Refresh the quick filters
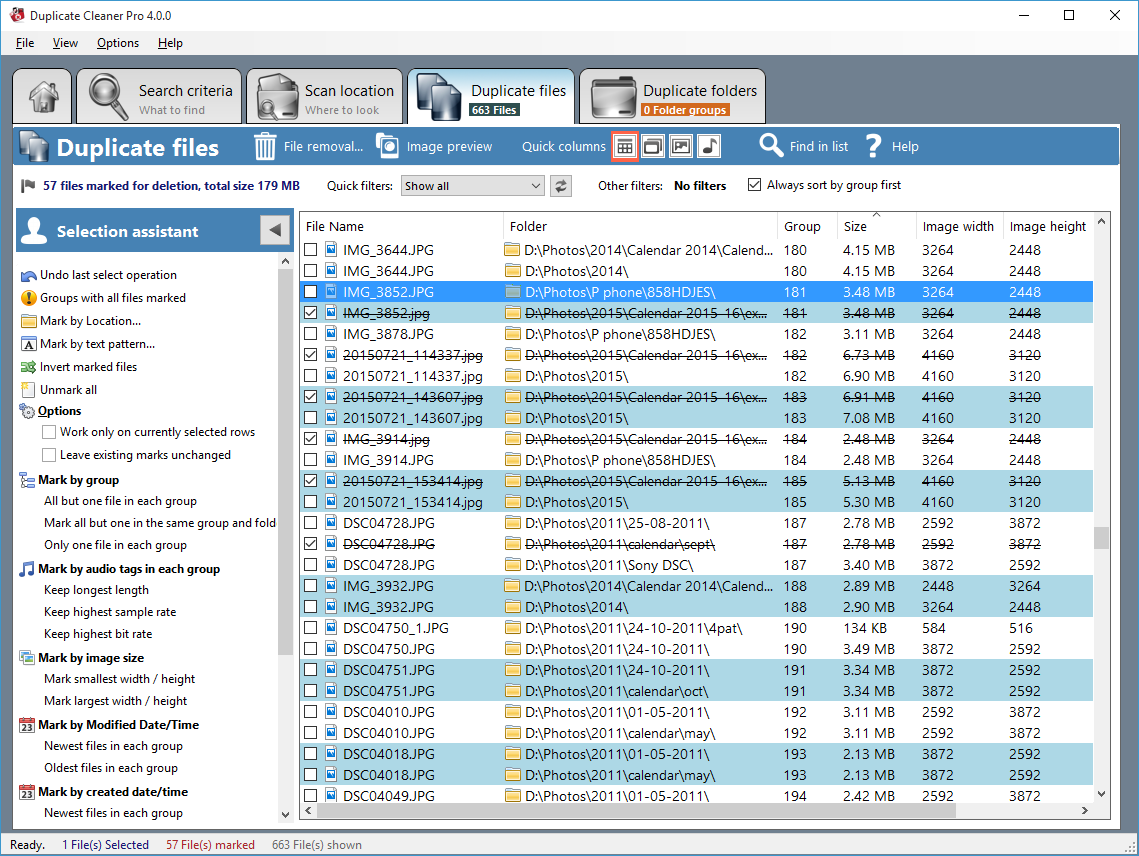 pyautogui.click(x=561, y=185)
